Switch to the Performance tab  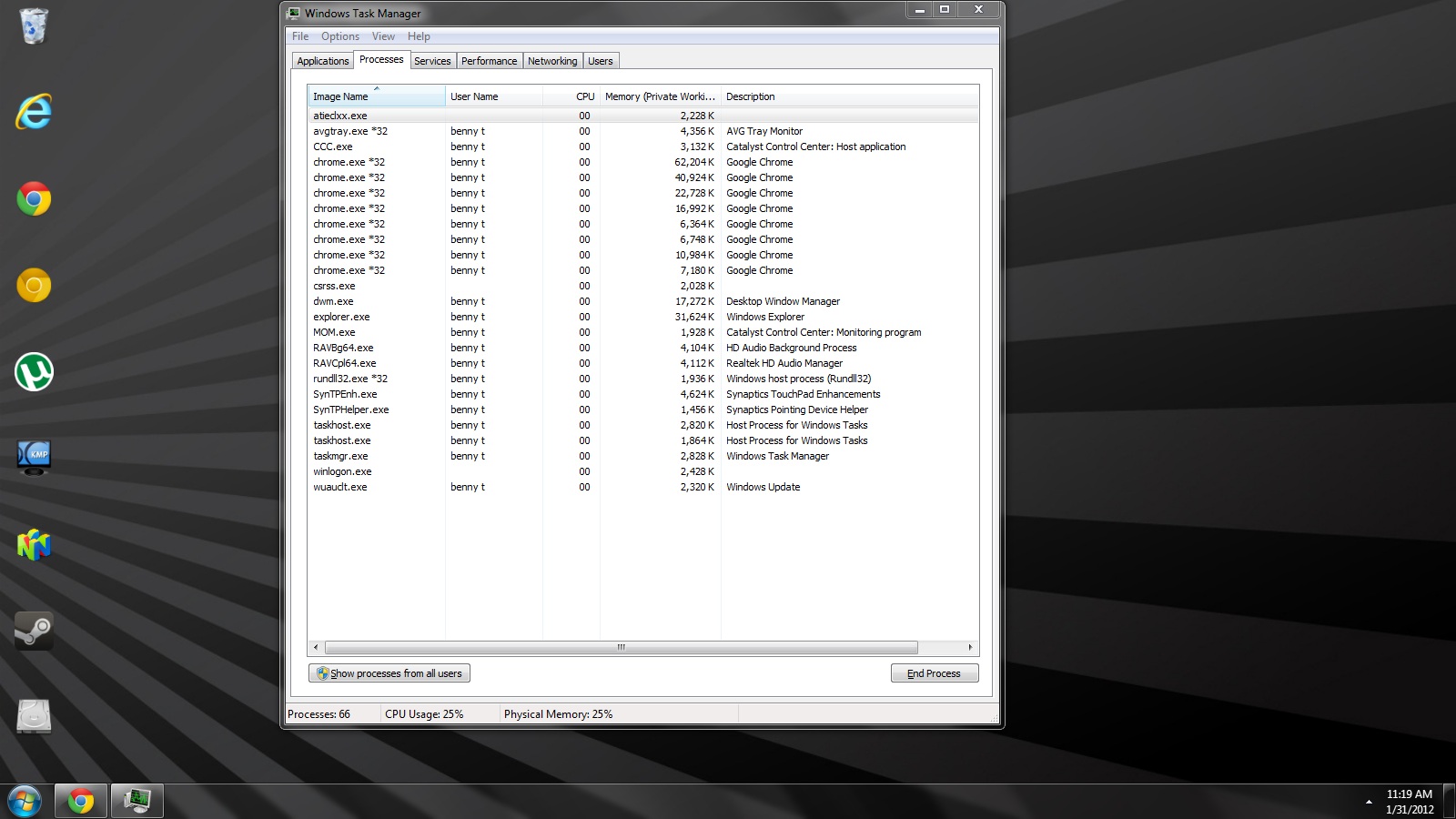point(489,61)
